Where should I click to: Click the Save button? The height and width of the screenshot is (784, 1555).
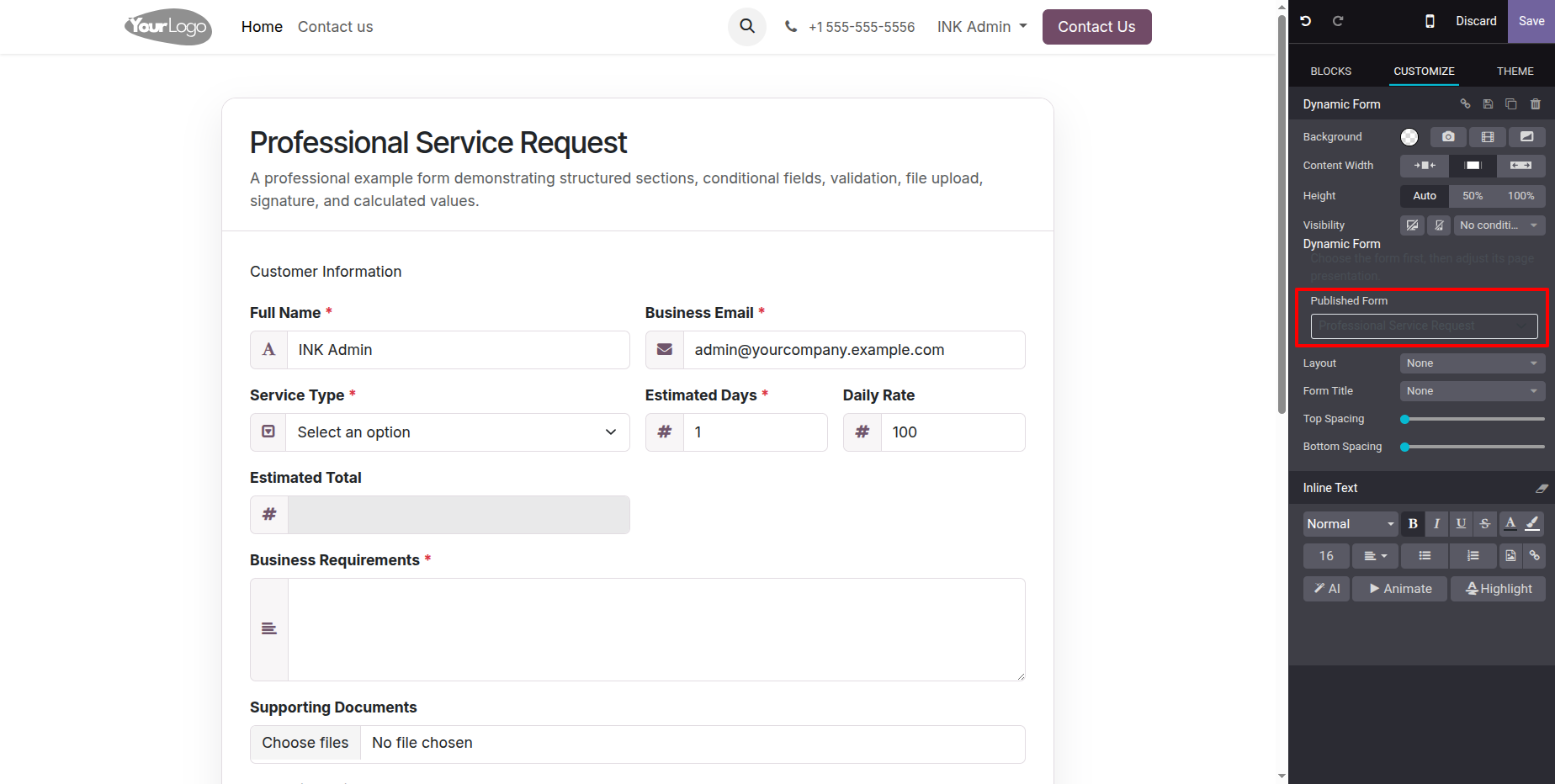coord(1531,21)
